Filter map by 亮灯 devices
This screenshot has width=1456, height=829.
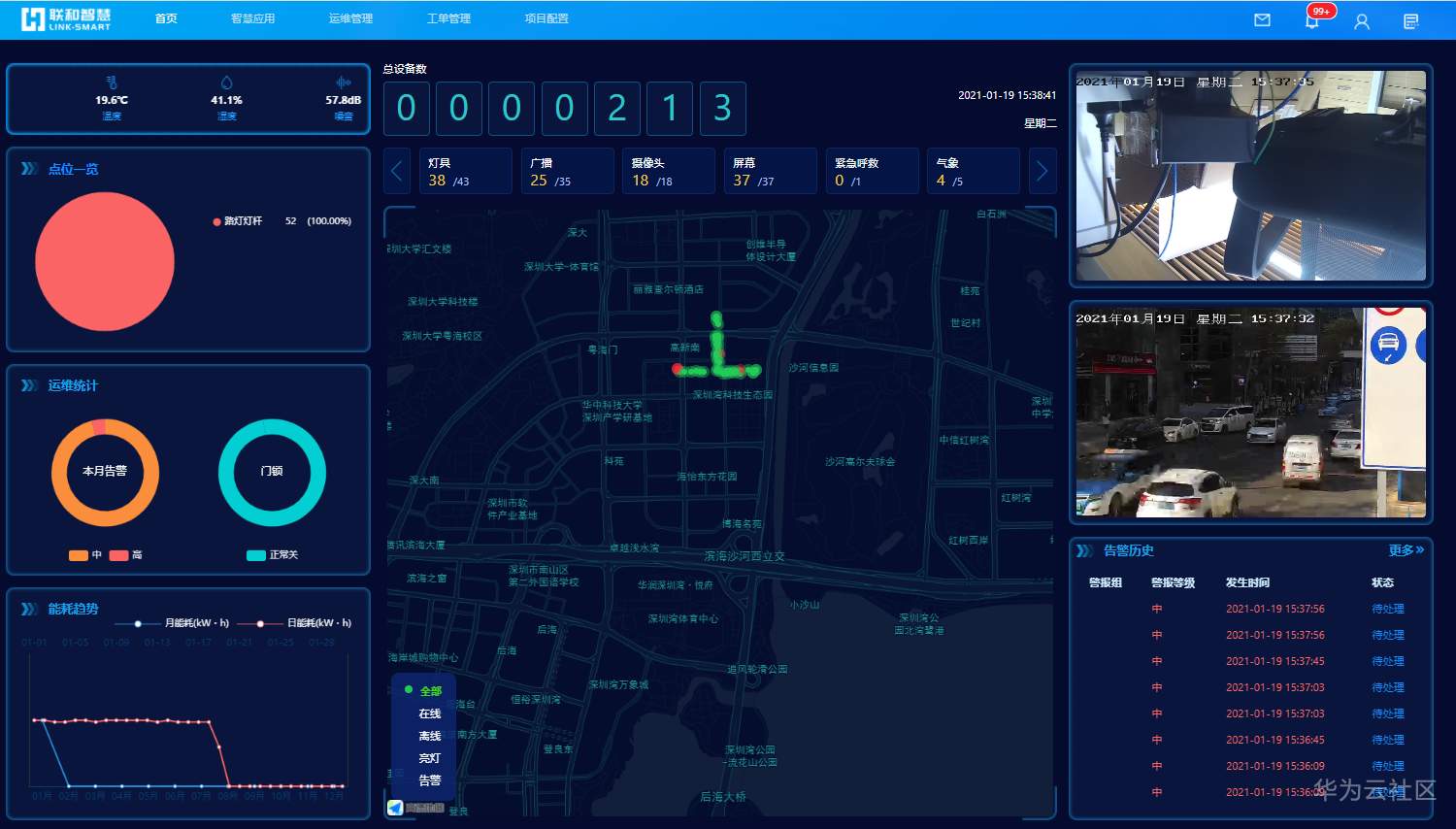429,758
